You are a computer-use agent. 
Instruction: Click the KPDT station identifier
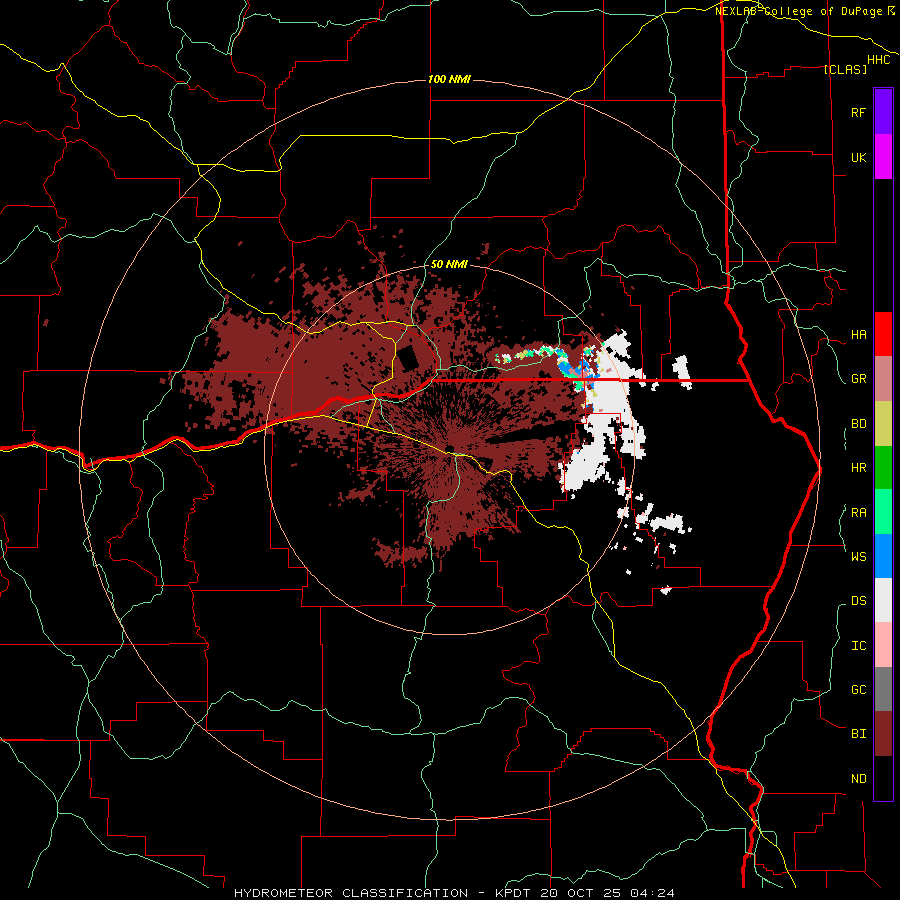click(x=513, y=893)
